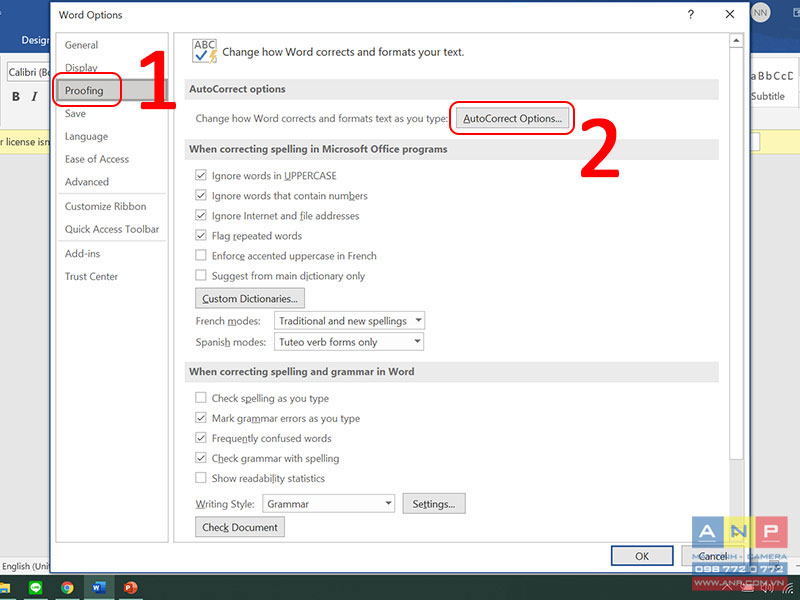Disable Flag repeated words
The width and height of the screenshot is (800, 600).
point(201,235)
